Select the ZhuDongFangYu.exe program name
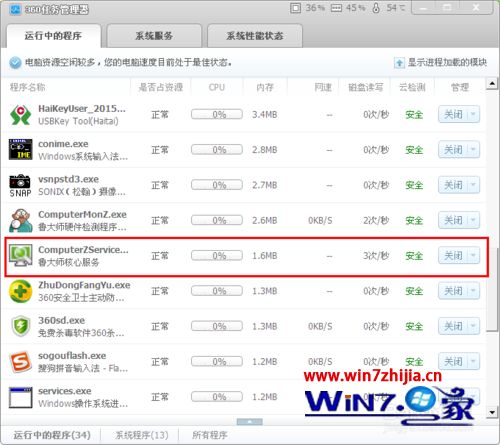This screenshot has width=500, height=445. 84,285
